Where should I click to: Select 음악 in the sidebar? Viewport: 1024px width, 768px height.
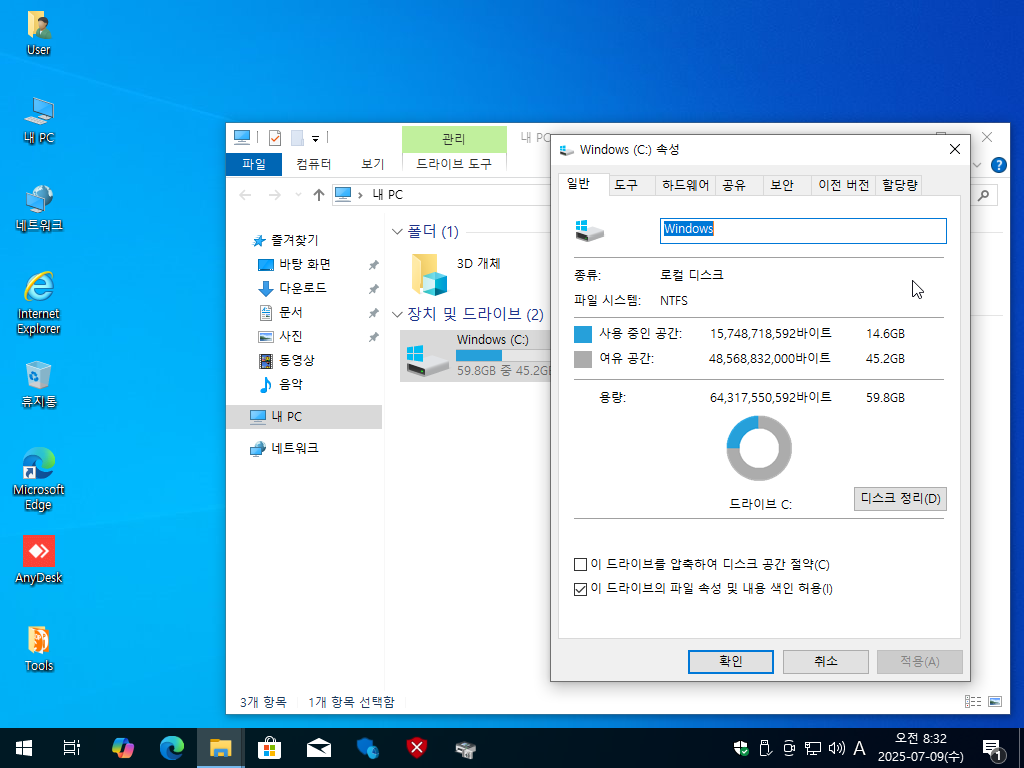[291, 385]
